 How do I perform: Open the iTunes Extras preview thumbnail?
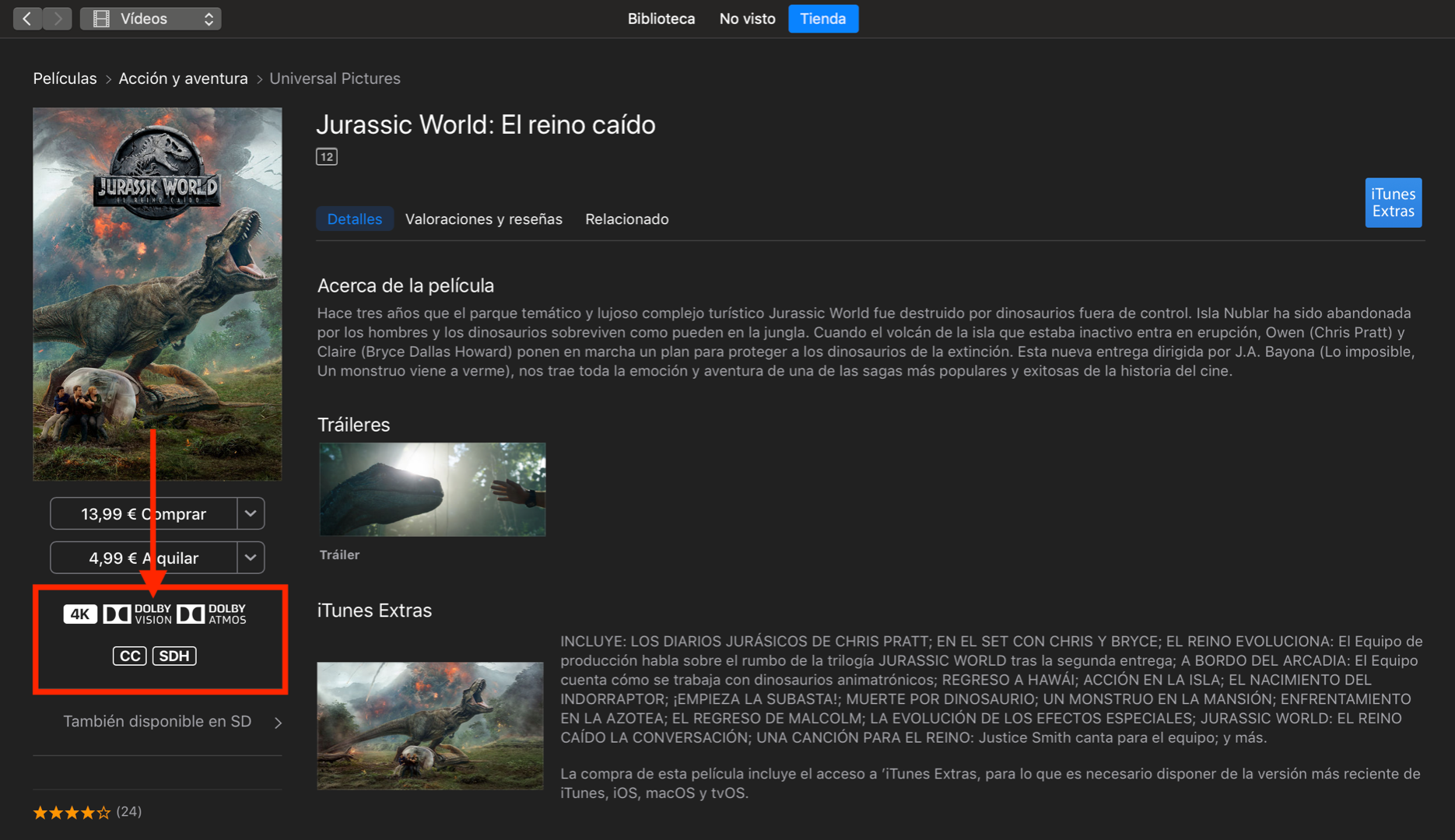(430, 726)
